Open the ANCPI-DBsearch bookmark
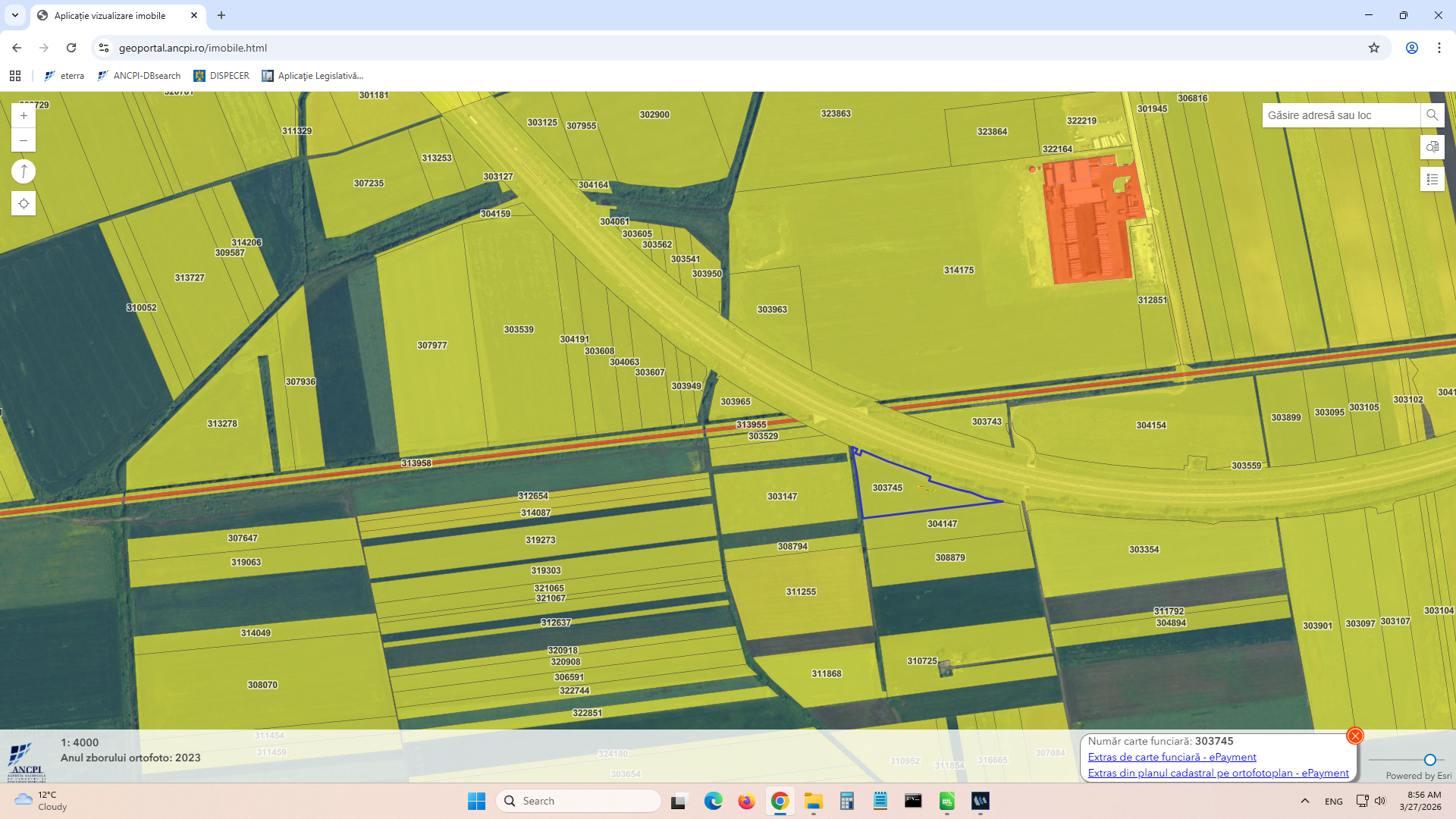The image size is (1456, 819). click(140, 76)
